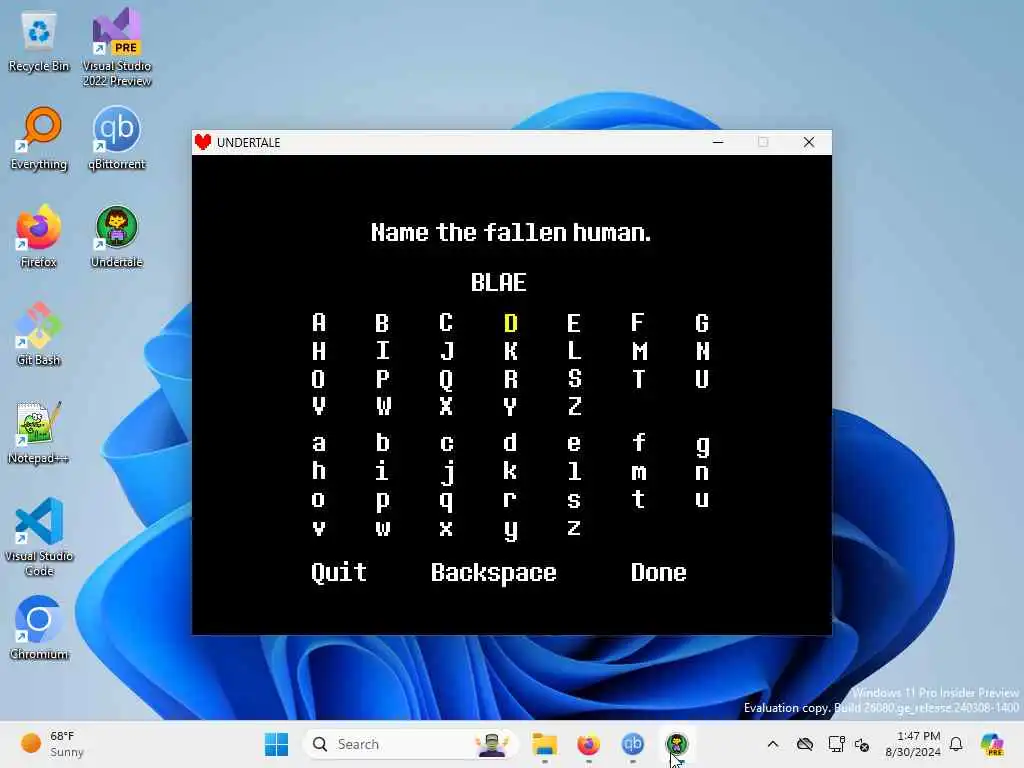The width and height of the screenshot is (1024, 768).
Task: Pick lowercase letter p
Action: pos(383,502)
